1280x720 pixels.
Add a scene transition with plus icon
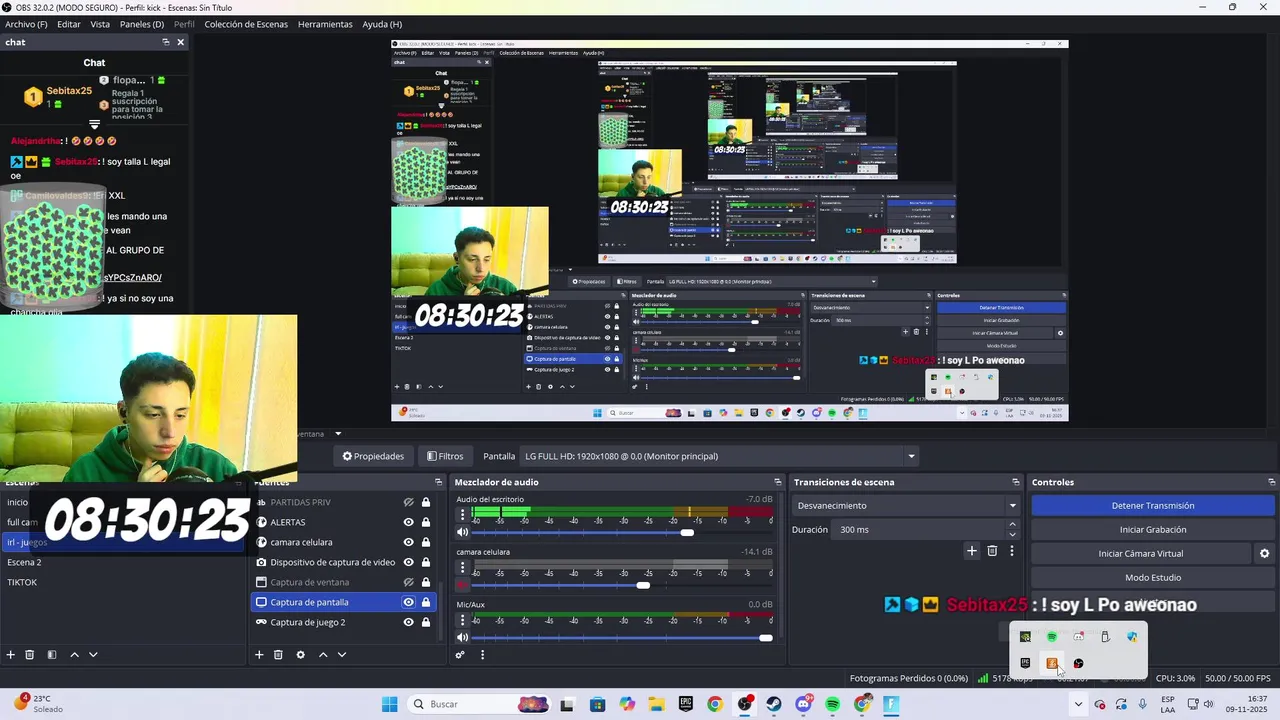[x=971, y=550]
